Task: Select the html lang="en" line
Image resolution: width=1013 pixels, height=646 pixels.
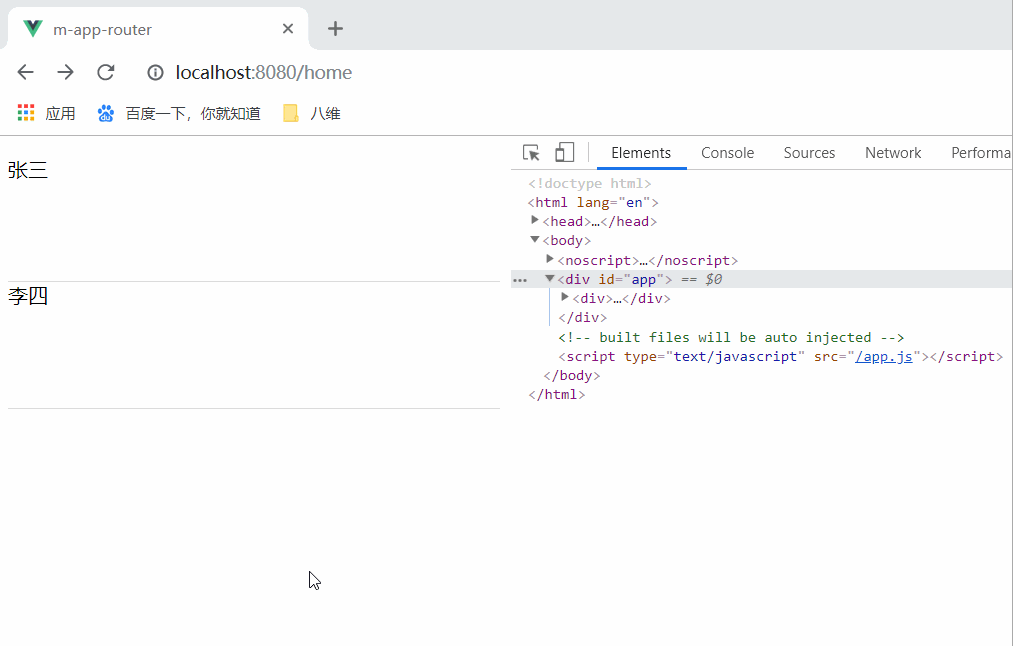Action: coord(593,203)
